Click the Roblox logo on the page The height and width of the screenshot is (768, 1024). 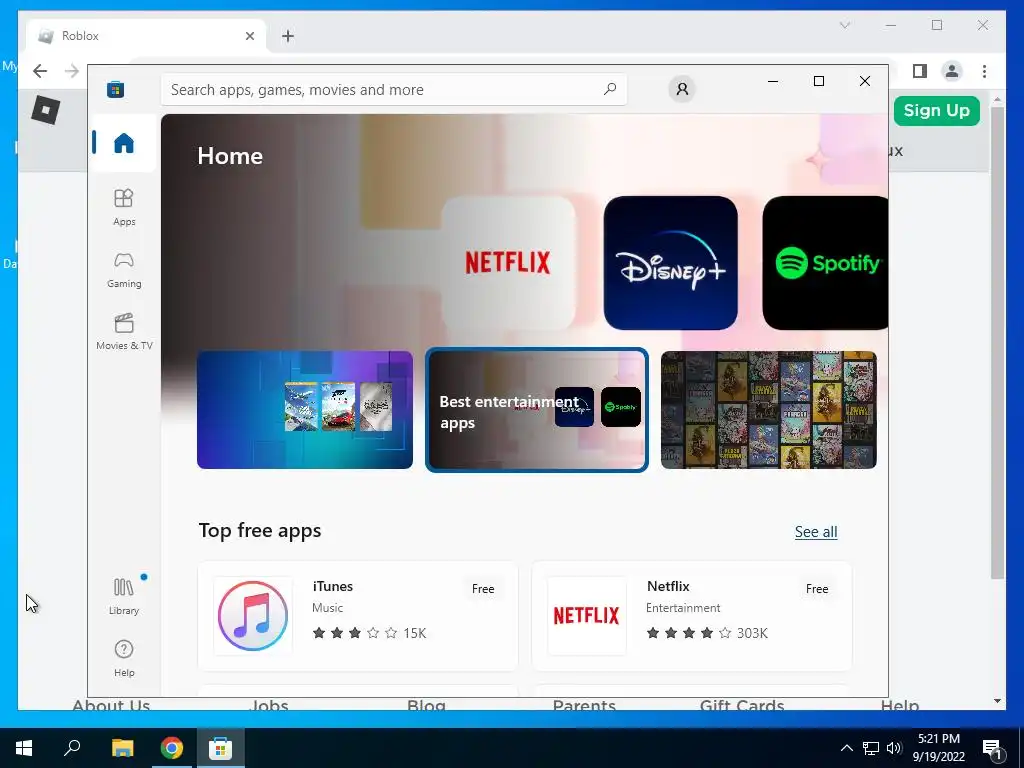tap(46, 109)
